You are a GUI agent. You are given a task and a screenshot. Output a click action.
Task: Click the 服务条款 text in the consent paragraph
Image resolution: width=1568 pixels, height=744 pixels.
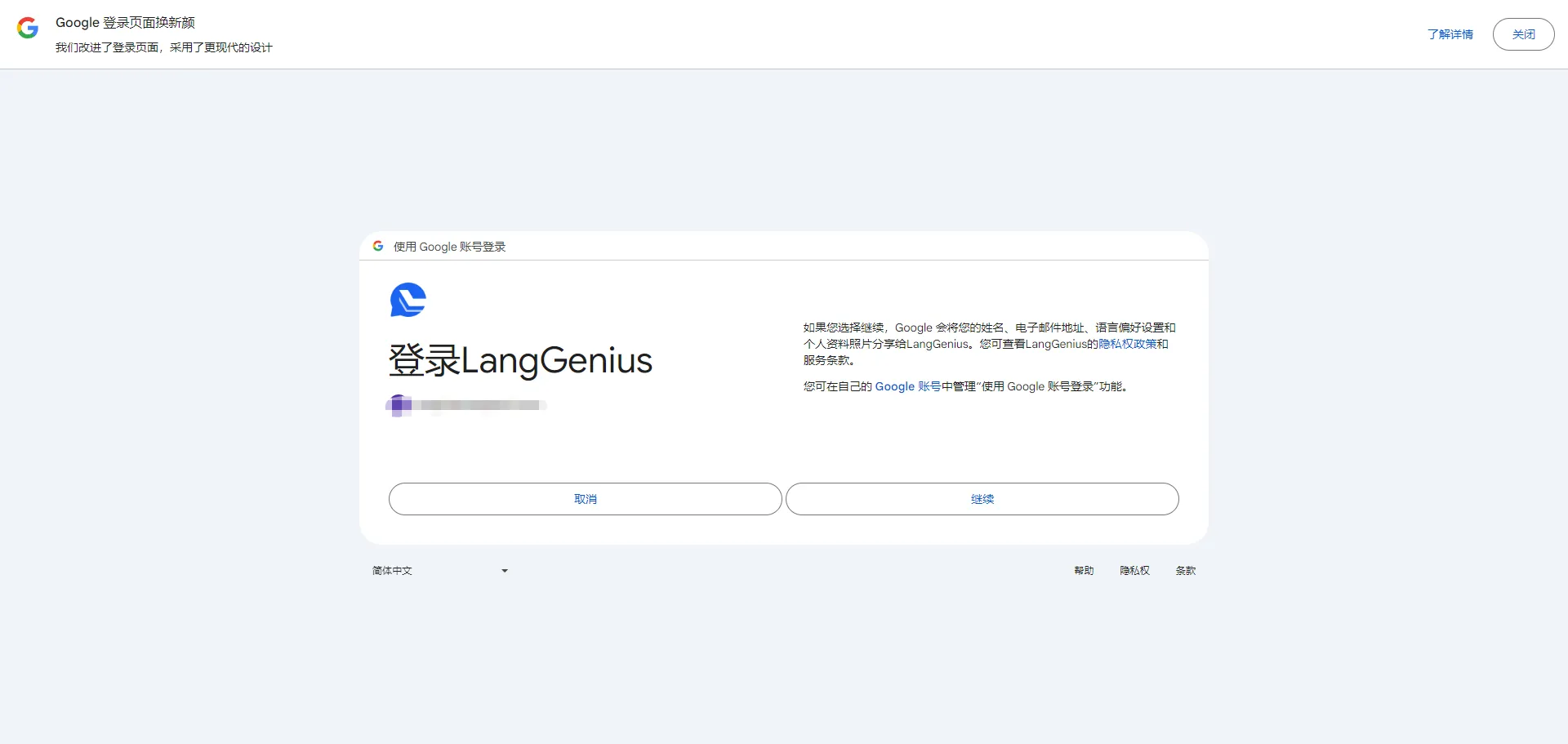pos(826,360)
